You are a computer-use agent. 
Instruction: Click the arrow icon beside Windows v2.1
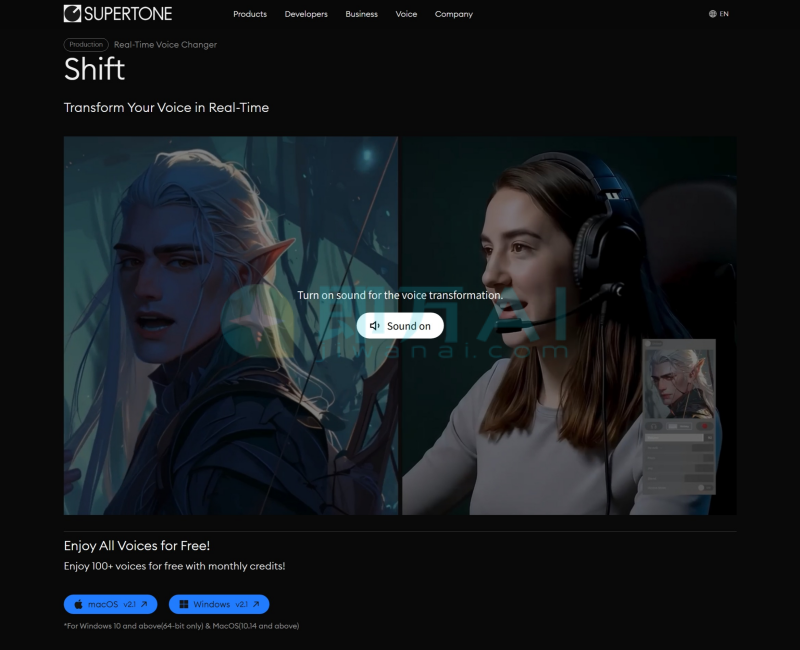(x=256, y=604)
